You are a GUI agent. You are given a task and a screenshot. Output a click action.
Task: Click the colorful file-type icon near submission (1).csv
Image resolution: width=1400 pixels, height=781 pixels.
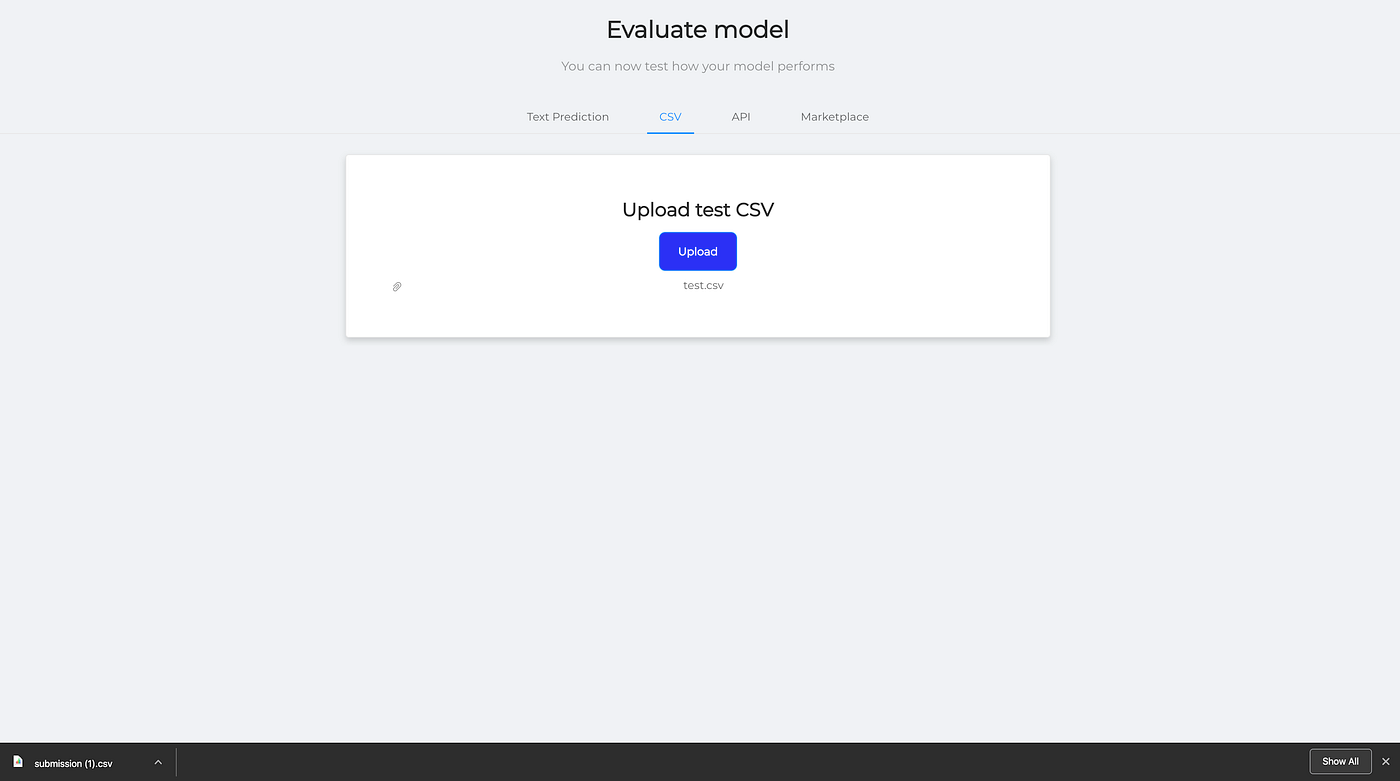tap(18, 761)
